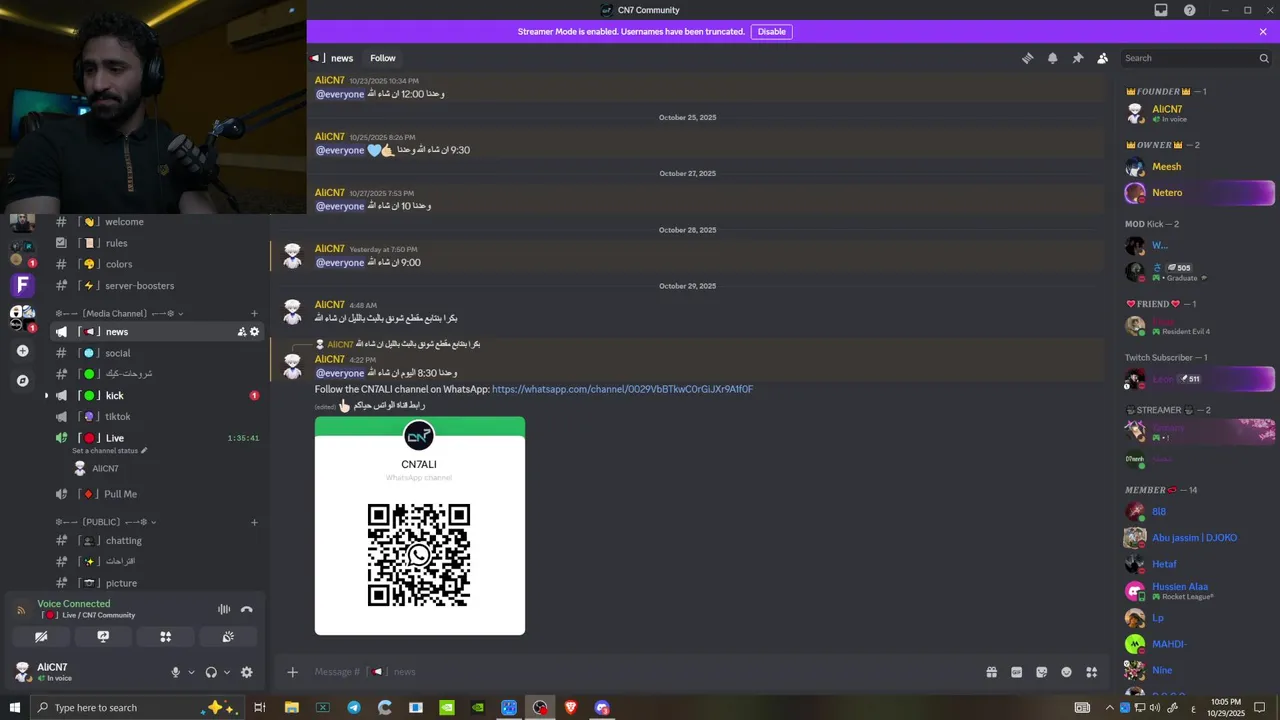Open connection info signal icon
The height and width of the screenshot is (720, 1280).
[x=21, y=609]
